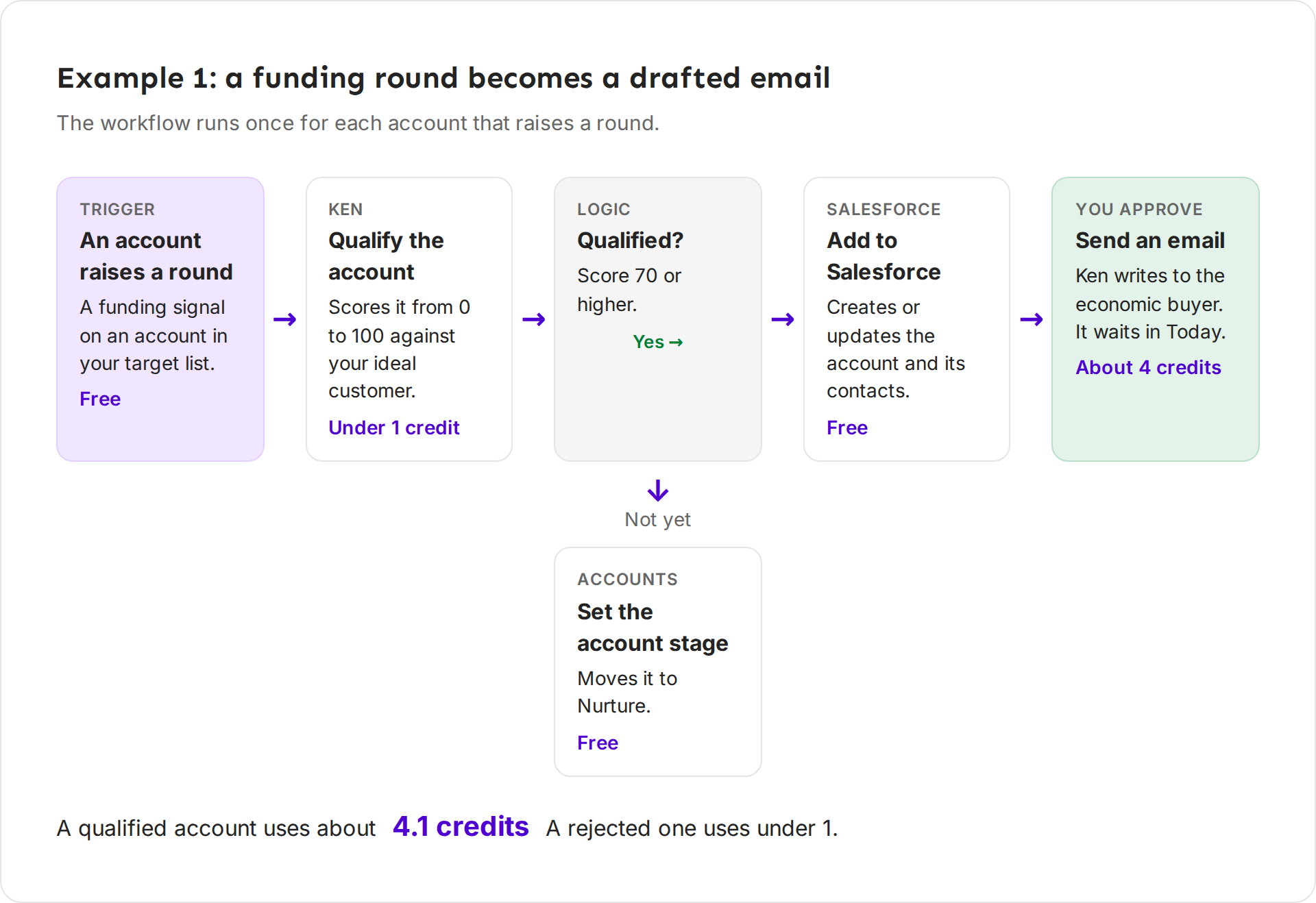Click the 'Scores it from 0' description
The height and width of the screenshot is (903, 1316).
coord(399,349)
